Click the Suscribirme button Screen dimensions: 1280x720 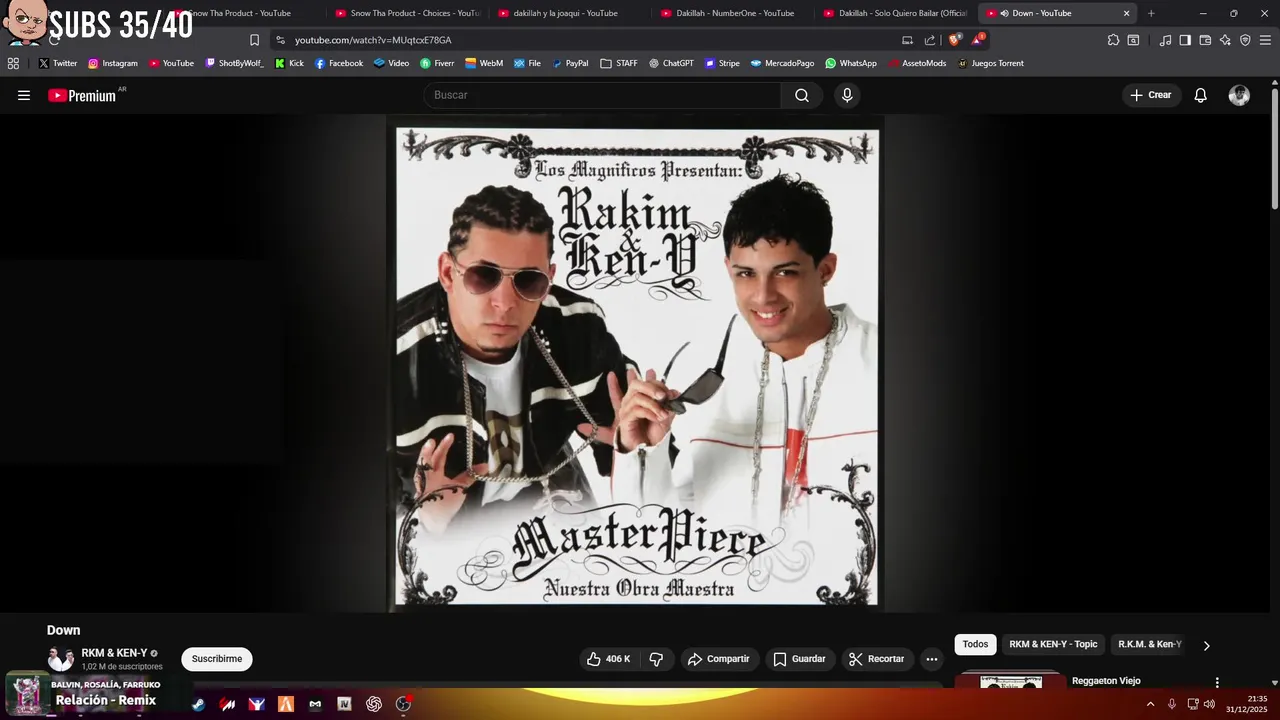click(x=217, y=659)
